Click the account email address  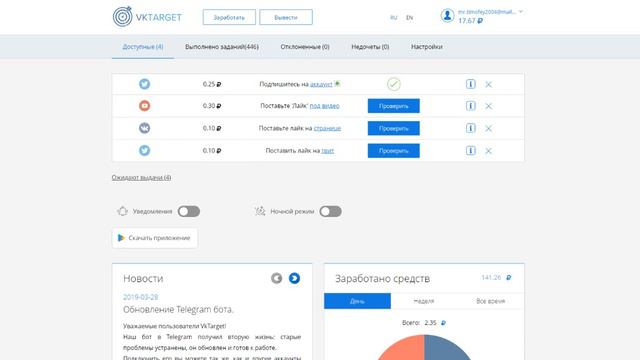coord(487,12)
